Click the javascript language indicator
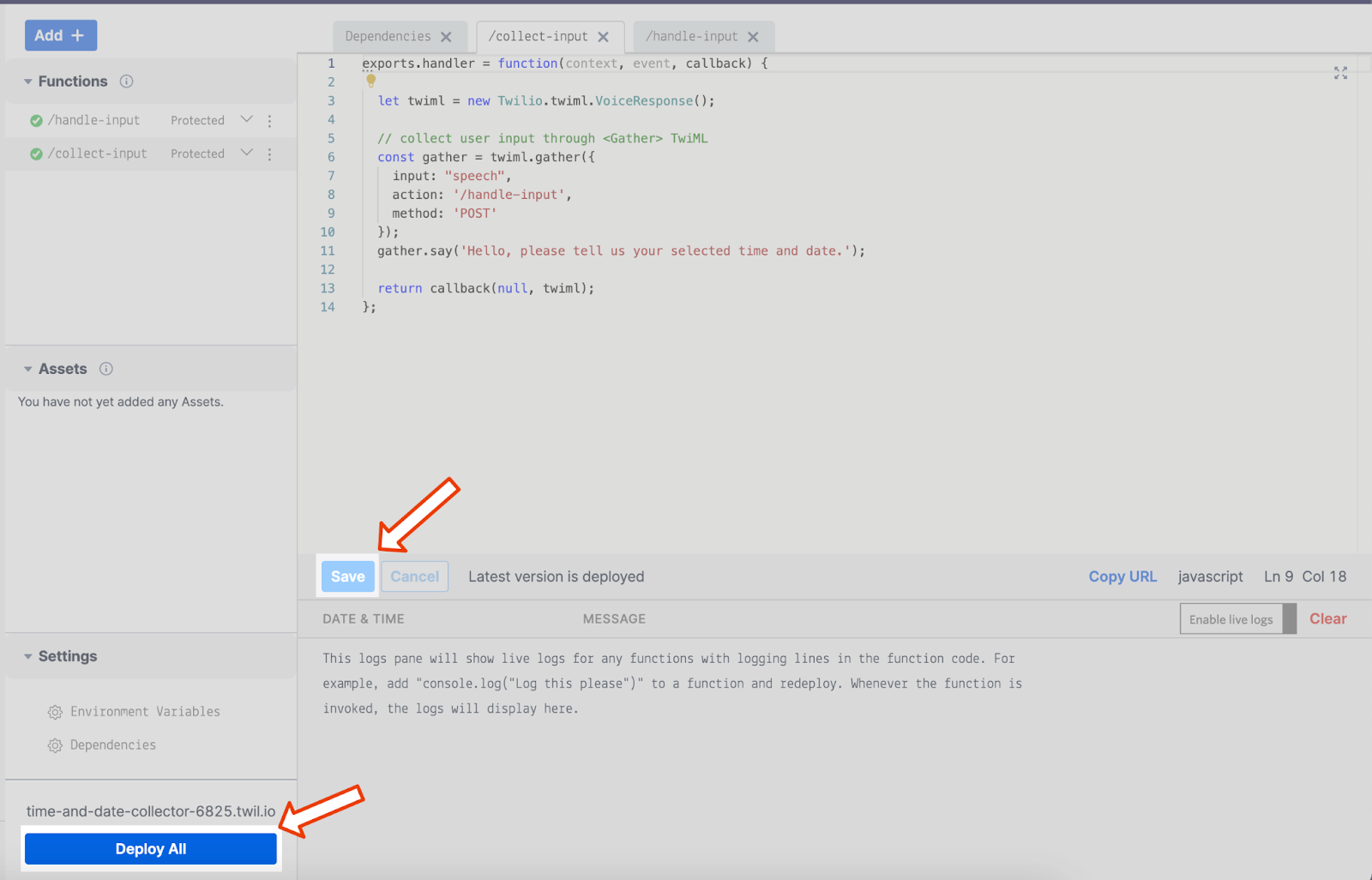 (x=1210, y=576)
